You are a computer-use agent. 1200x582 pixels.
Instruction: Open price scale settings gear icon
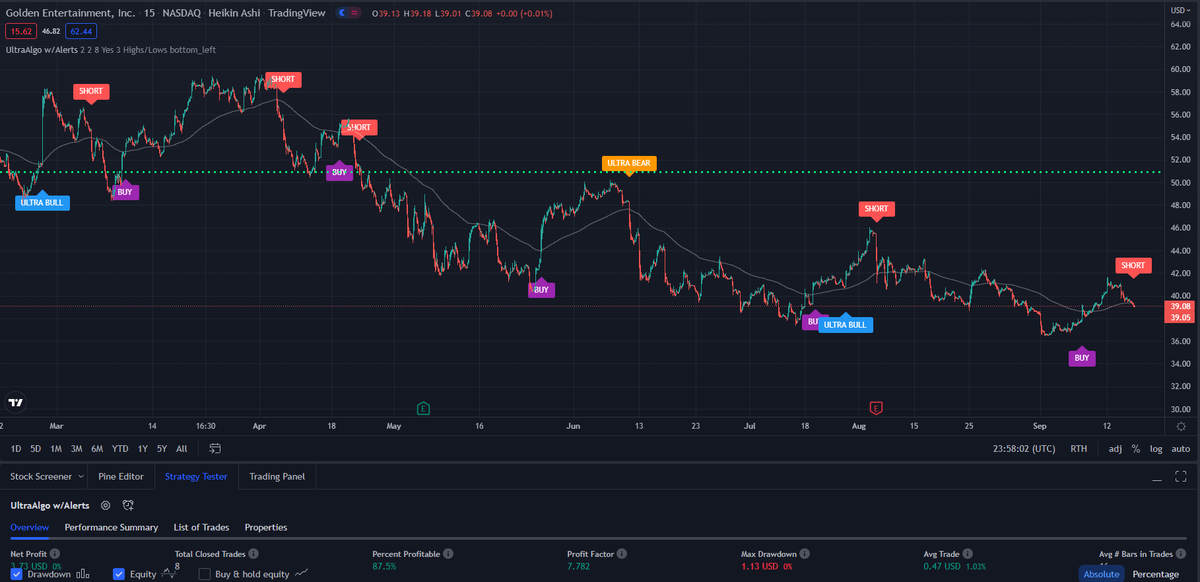coord(1181,427)
